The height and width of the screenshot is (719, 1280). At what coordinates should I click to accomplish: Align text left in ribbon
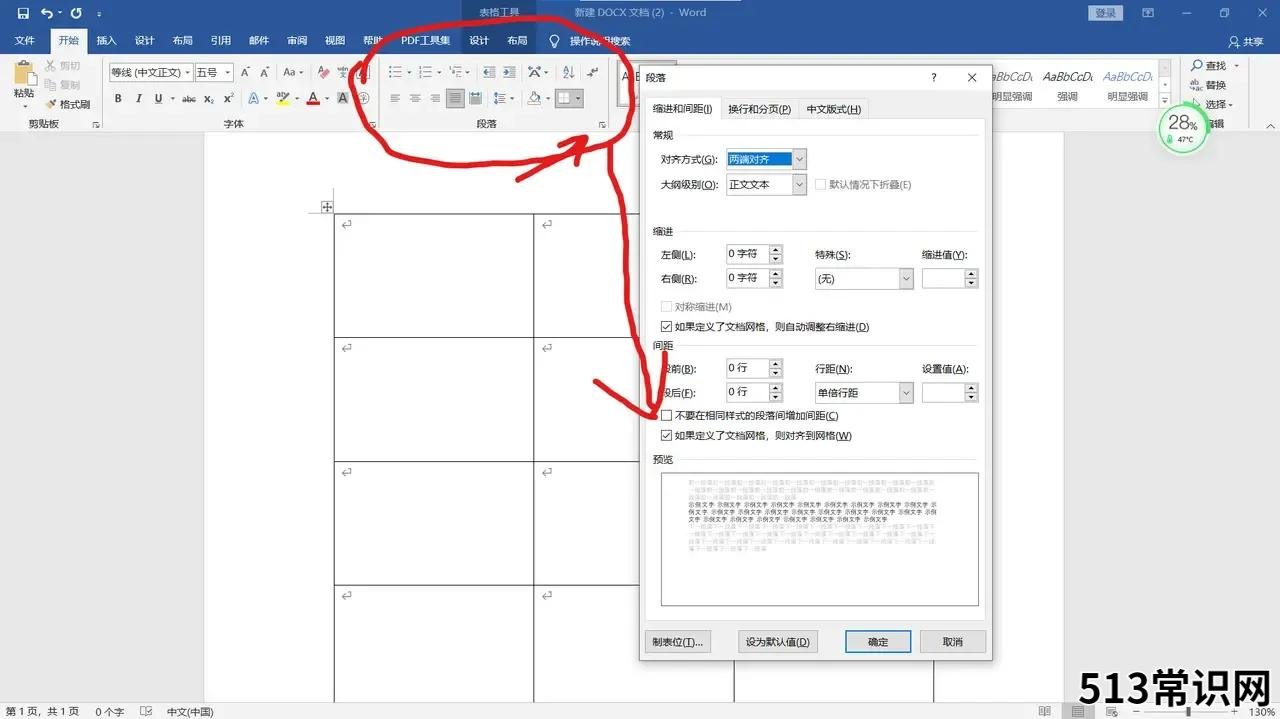pos(395,98)
